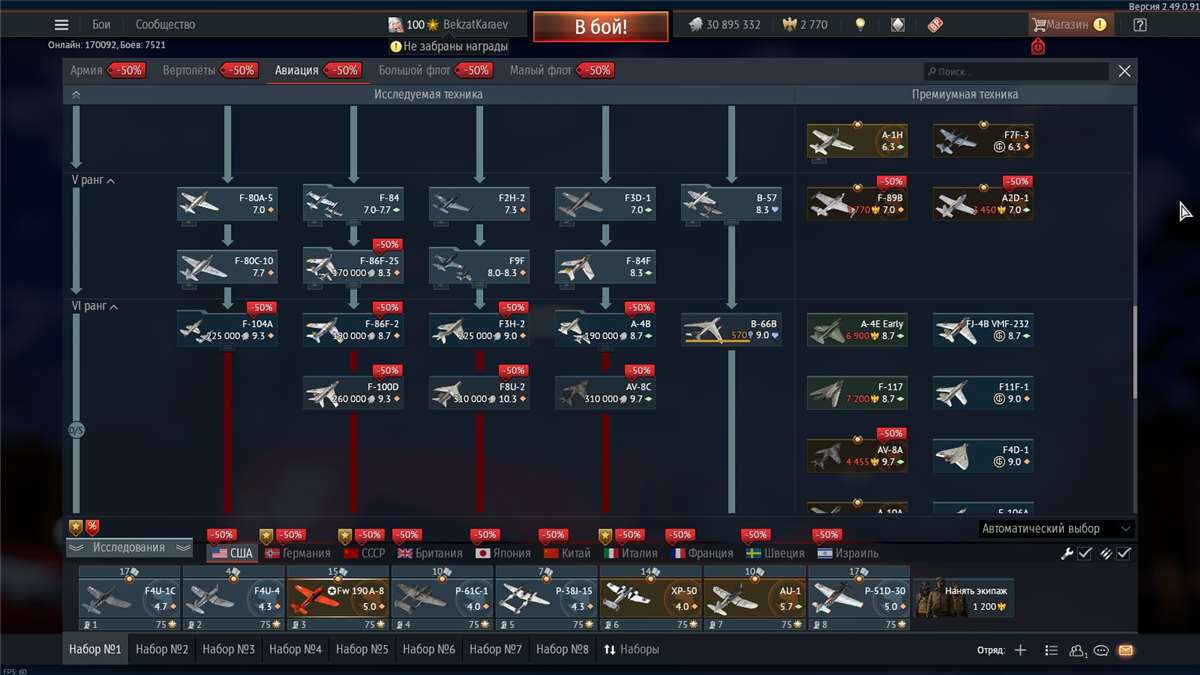The image size is (1200, 675).
Task: Open the friends list icon near the chat bubble
Action: pyautogui.click(x=1076, y=650)
